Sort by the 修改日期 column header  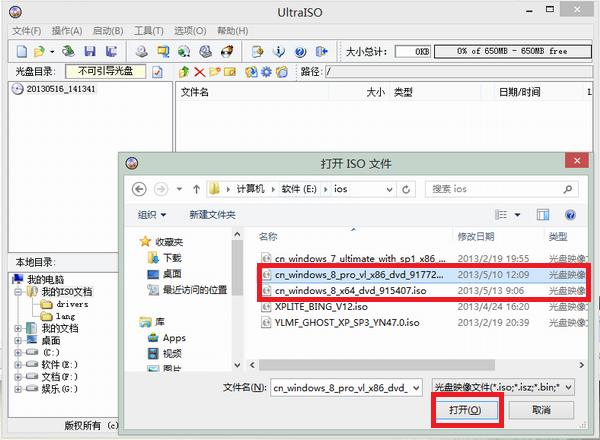click(x=476, y=237)
